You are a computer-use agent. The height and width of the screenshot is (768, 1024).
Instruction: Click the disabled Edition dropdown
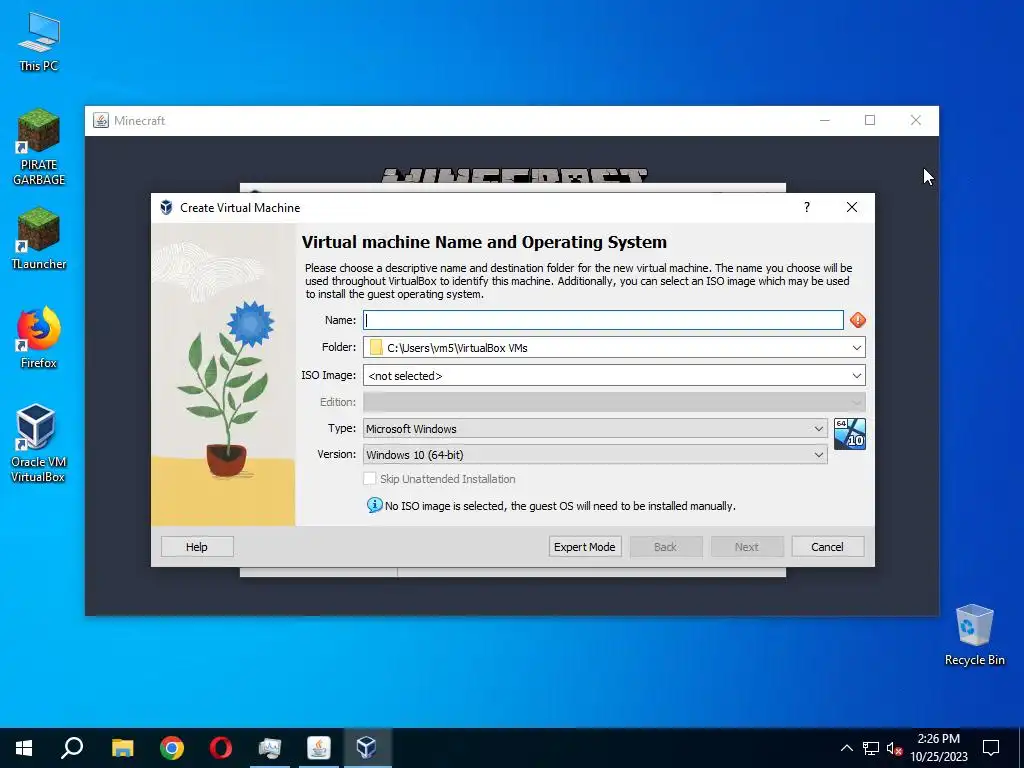614,402
